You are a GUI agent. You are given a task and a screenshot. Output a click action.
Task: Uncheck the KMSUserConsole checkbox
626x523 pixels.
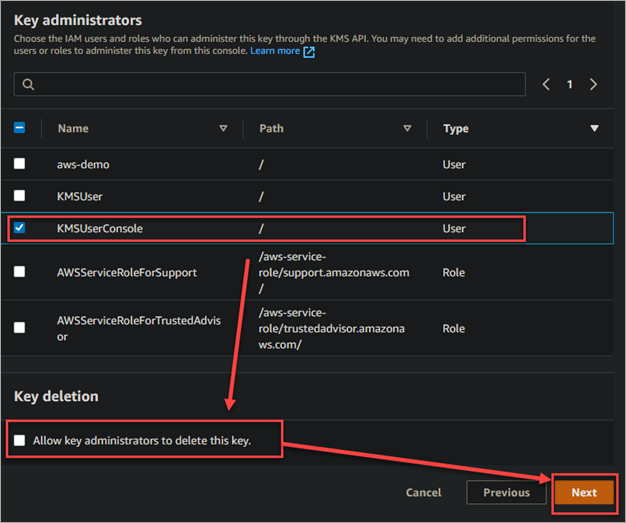tap(19, 228)
